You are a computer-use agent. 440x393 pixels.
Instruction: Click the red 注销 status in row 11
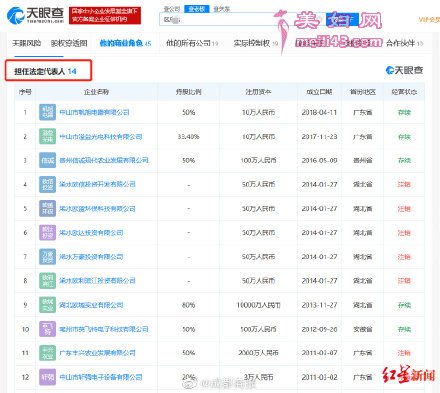click(x=404, y=353)
